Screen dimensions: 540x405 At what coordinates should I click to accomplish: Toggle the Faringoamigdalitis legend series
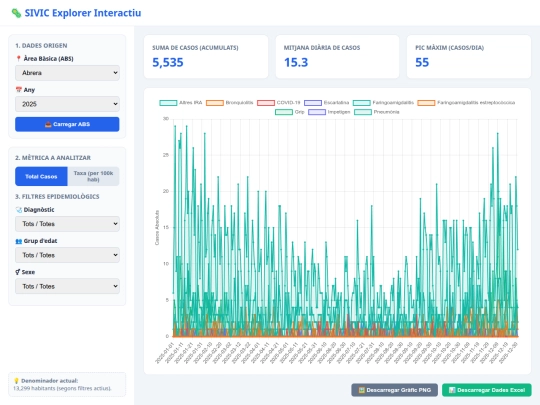click(x=383, y=103)
